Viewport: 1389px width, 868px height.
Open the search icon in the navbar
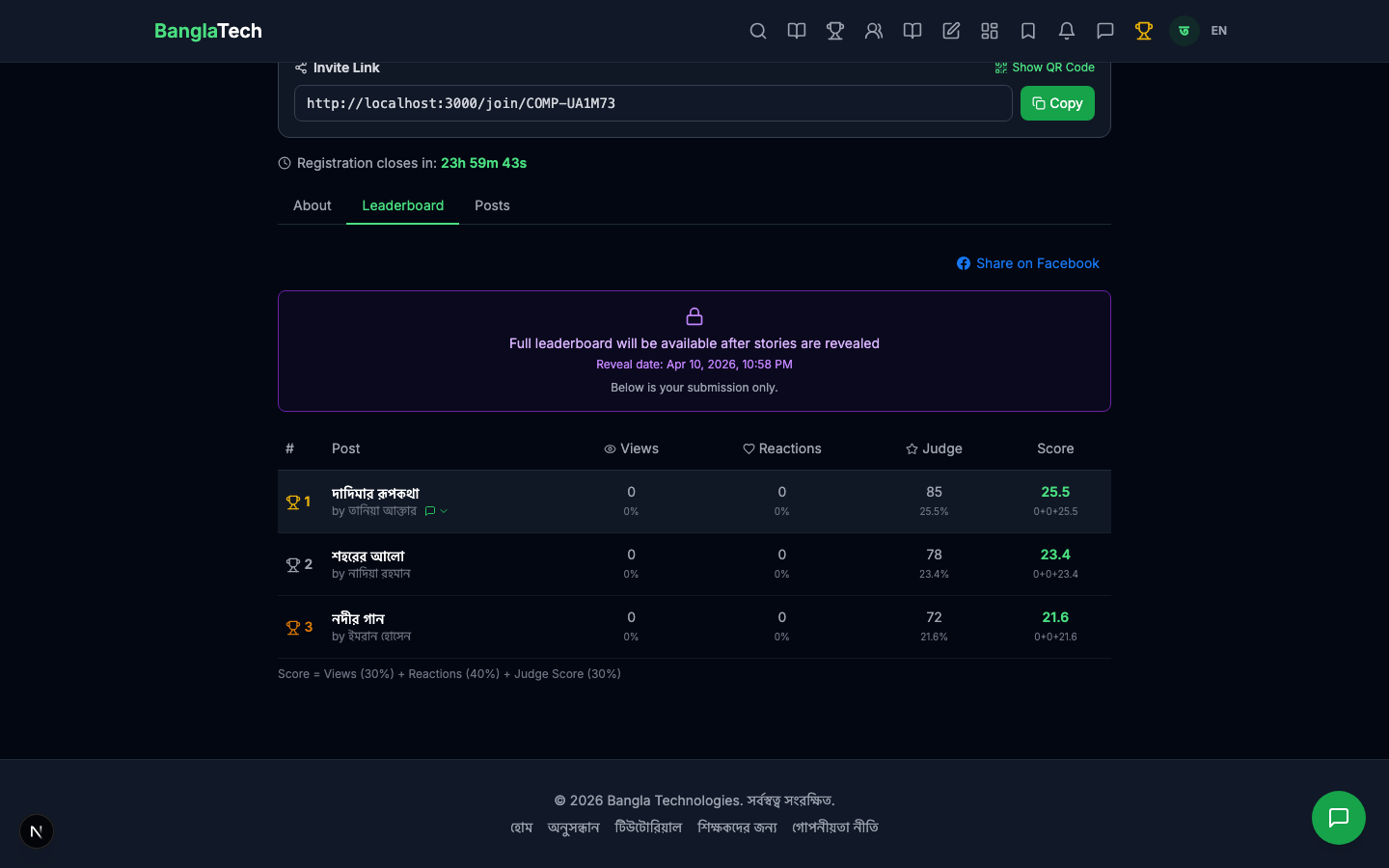tap(758, 31)
